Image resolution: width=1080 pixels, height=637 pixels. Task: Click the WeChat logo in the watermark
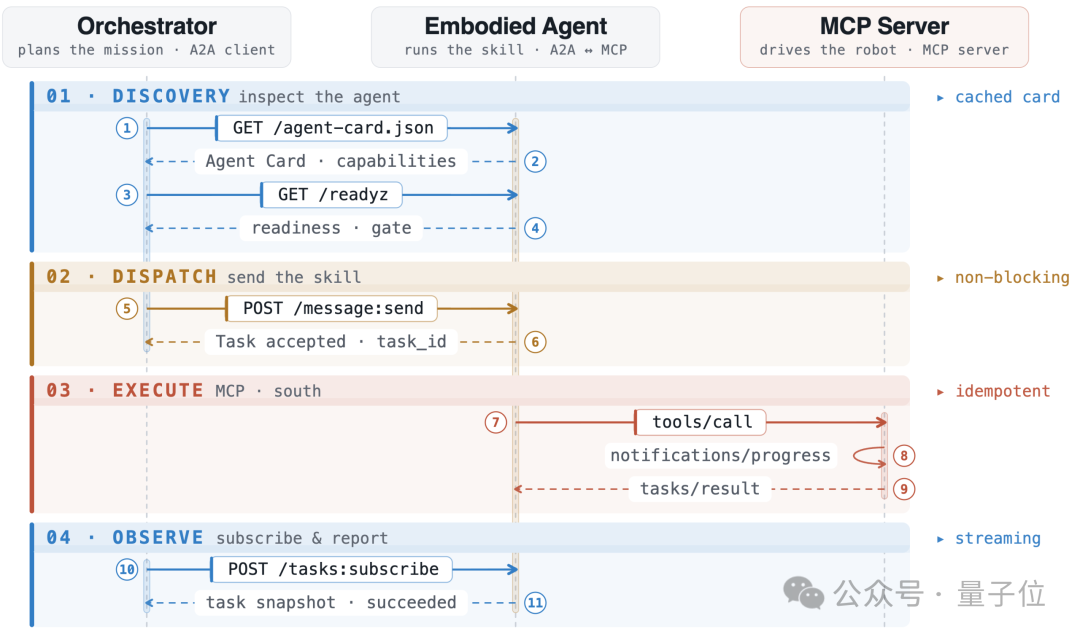804,594
